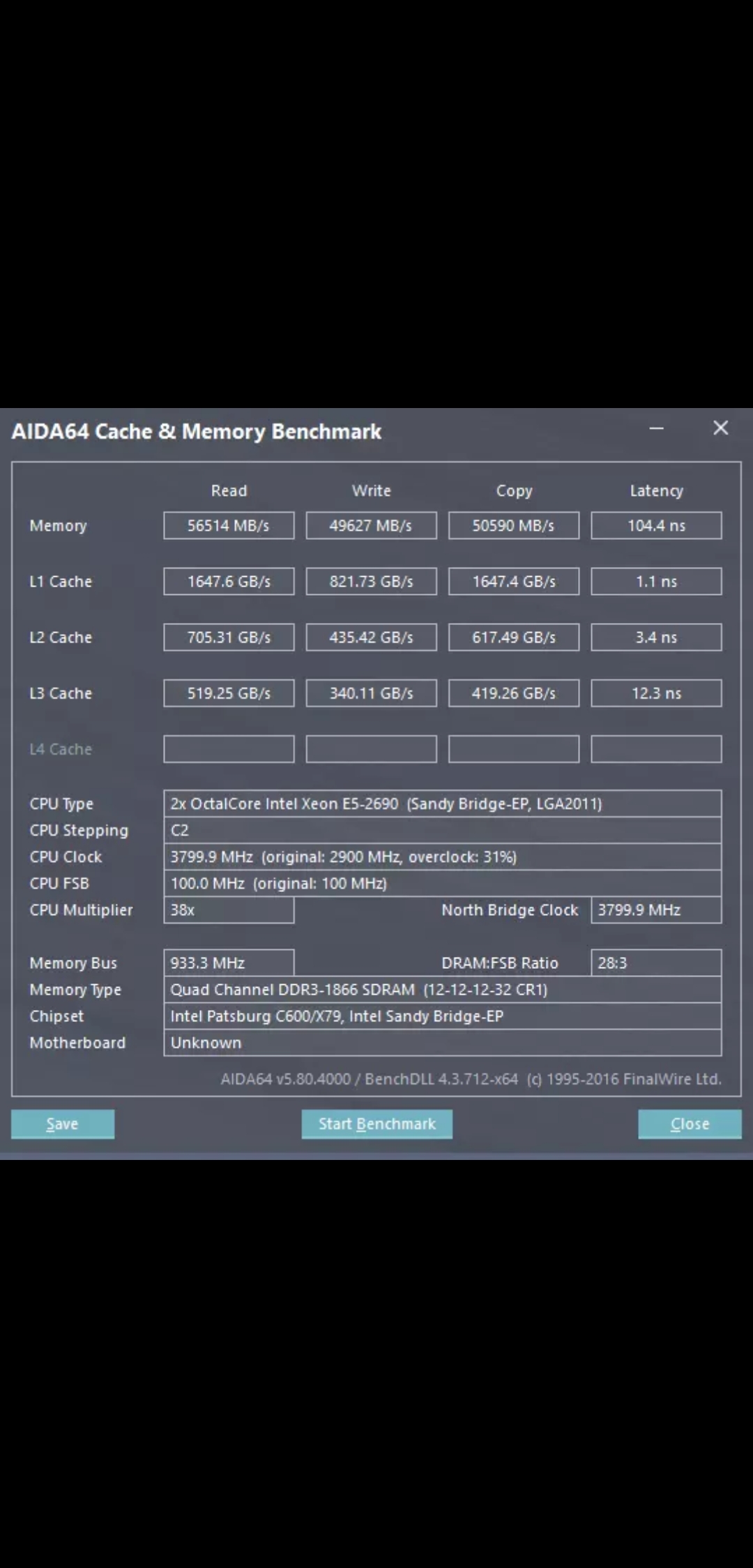
Task: Select Memory Latency value 104.4 ns
Action: pos(656,525)
